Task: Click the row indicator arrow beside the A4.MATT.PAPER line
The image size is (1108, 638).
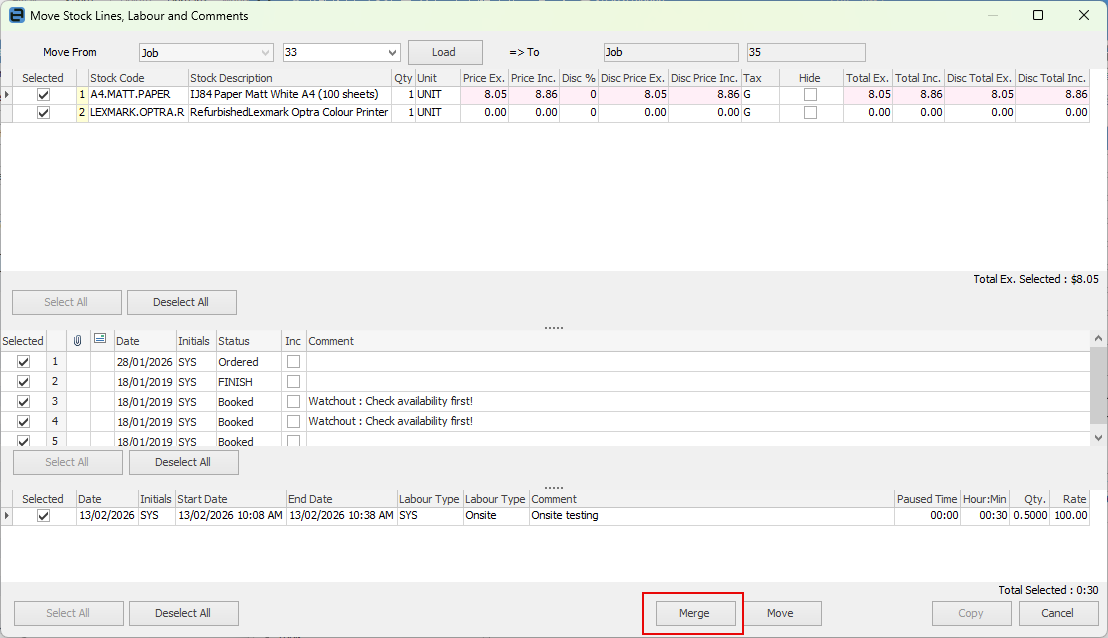Action: click(x=7, y=95)
